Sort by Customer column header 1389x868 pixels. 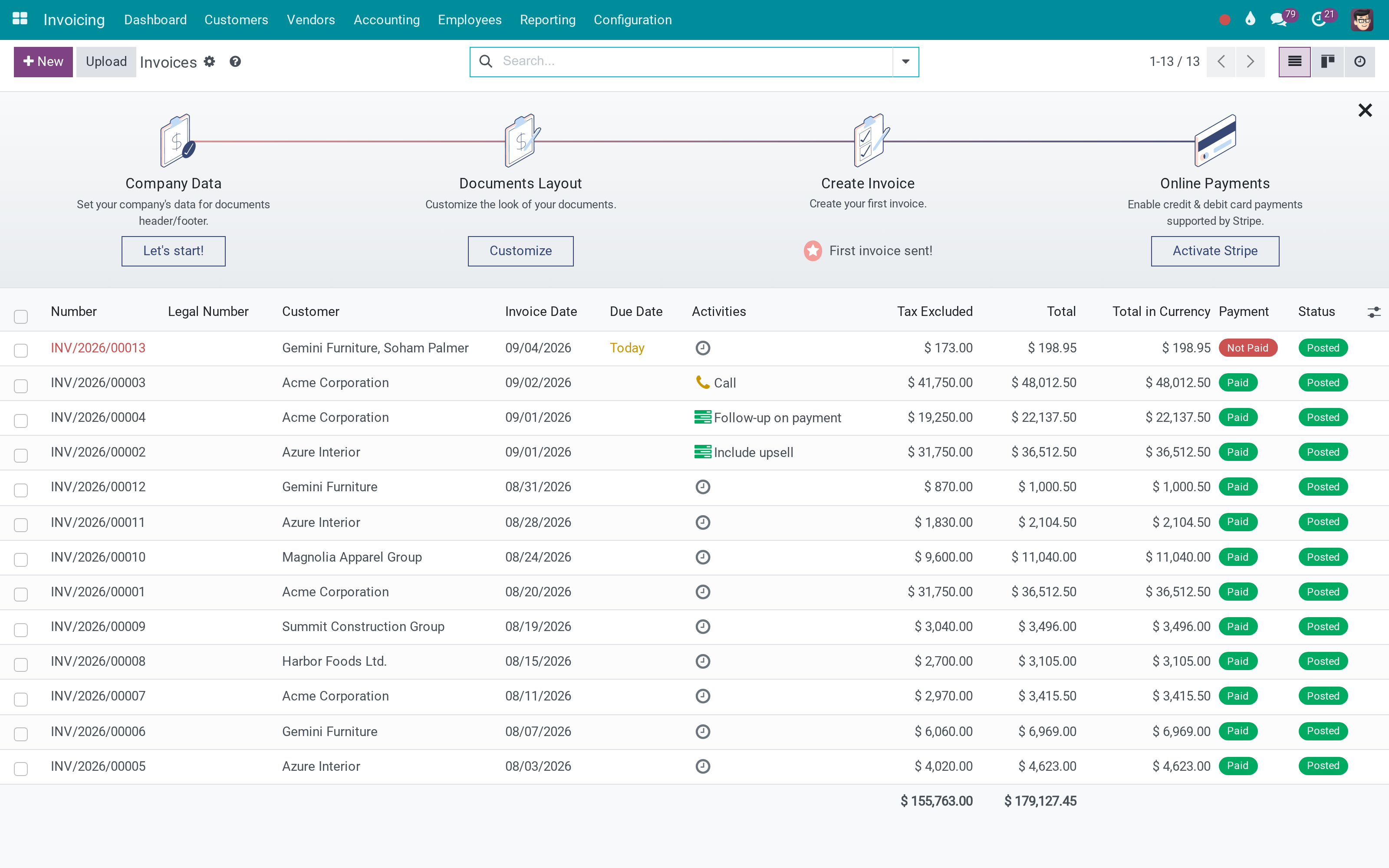click(310, 312)
